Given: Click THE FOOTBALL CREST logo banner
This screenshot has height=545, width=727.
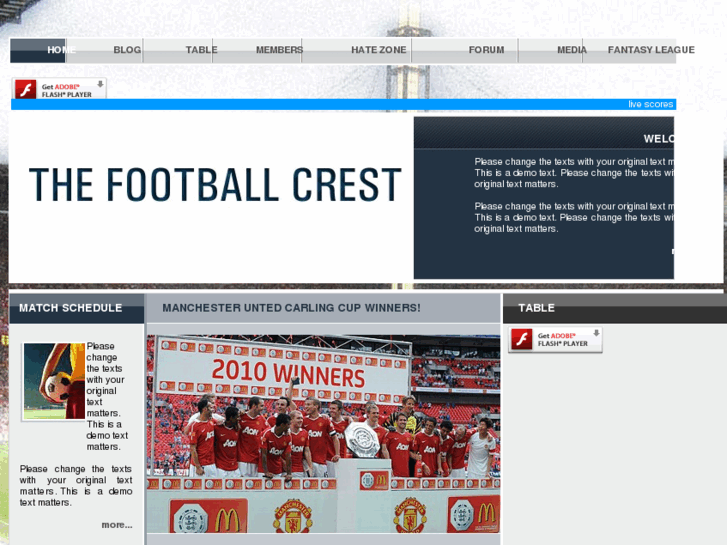Looking at the screenshot, I should [215, 185].
